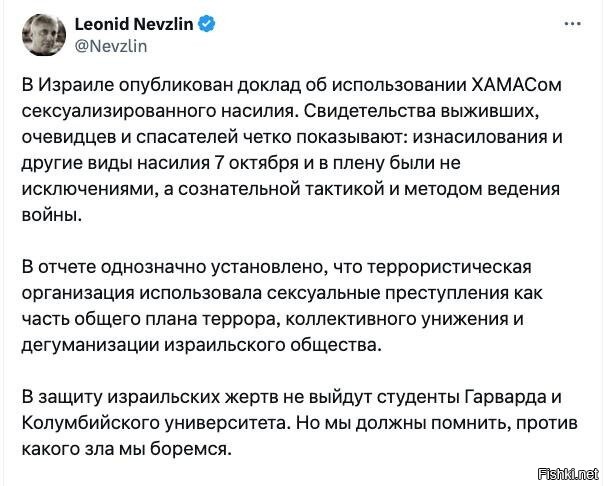This screenshot has height=486, width=604.
Task: Click the line starting 'В отчете однозначно'
Action: 277,267
